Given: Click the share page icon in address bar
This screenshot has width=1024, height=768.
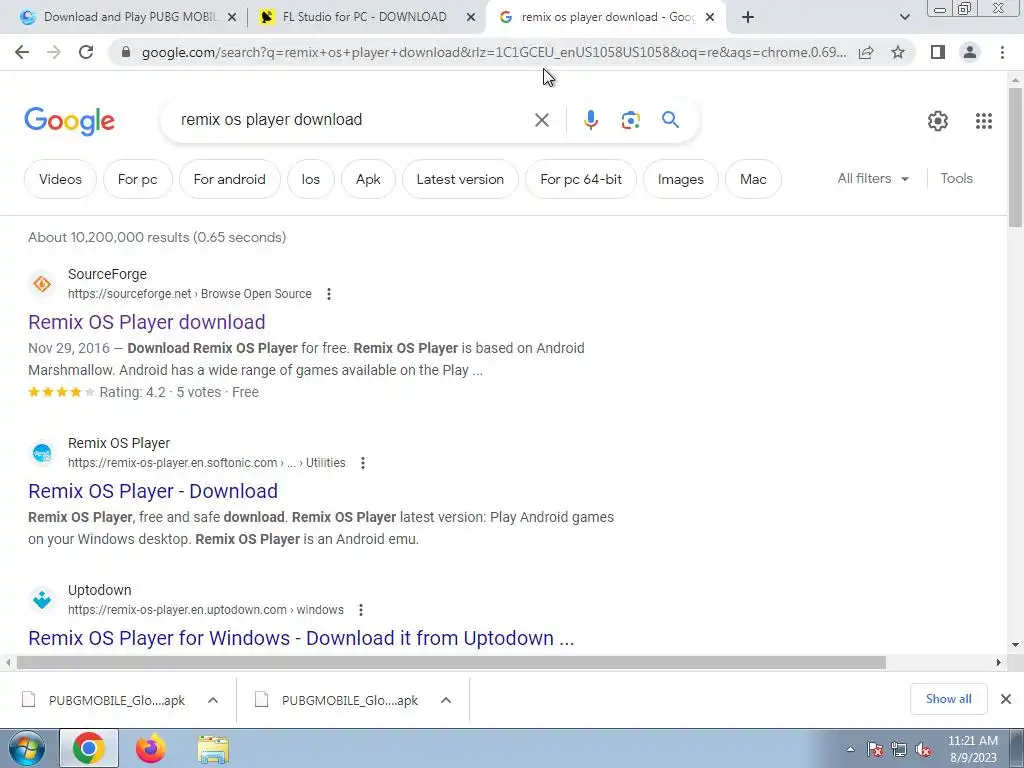Looking at the screenshot, I should pos(866,52).
